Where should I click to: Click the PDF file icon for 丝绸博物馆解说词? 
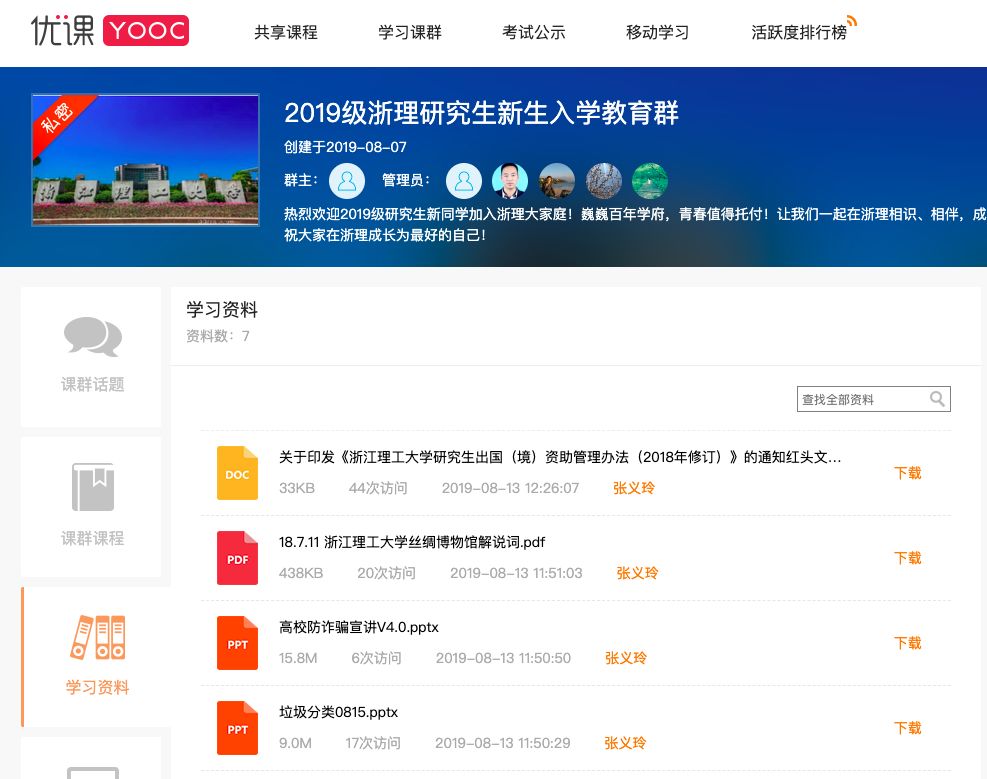tap(237, 558)
